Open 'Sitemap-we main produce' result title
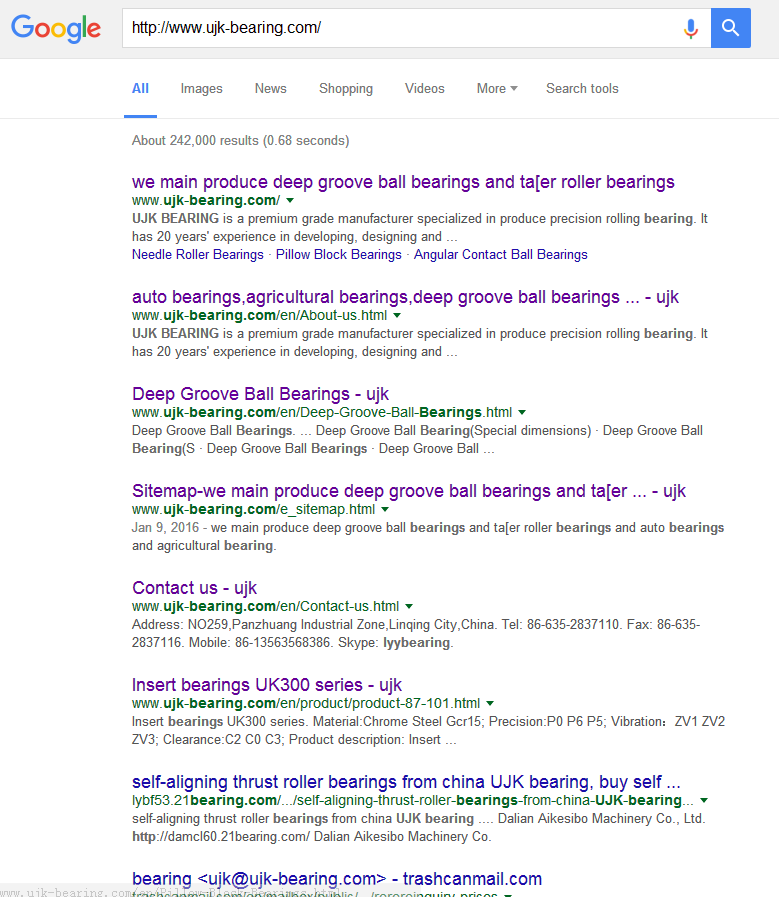This screenshot has height=897, width=779. click(x=409, y=491)
